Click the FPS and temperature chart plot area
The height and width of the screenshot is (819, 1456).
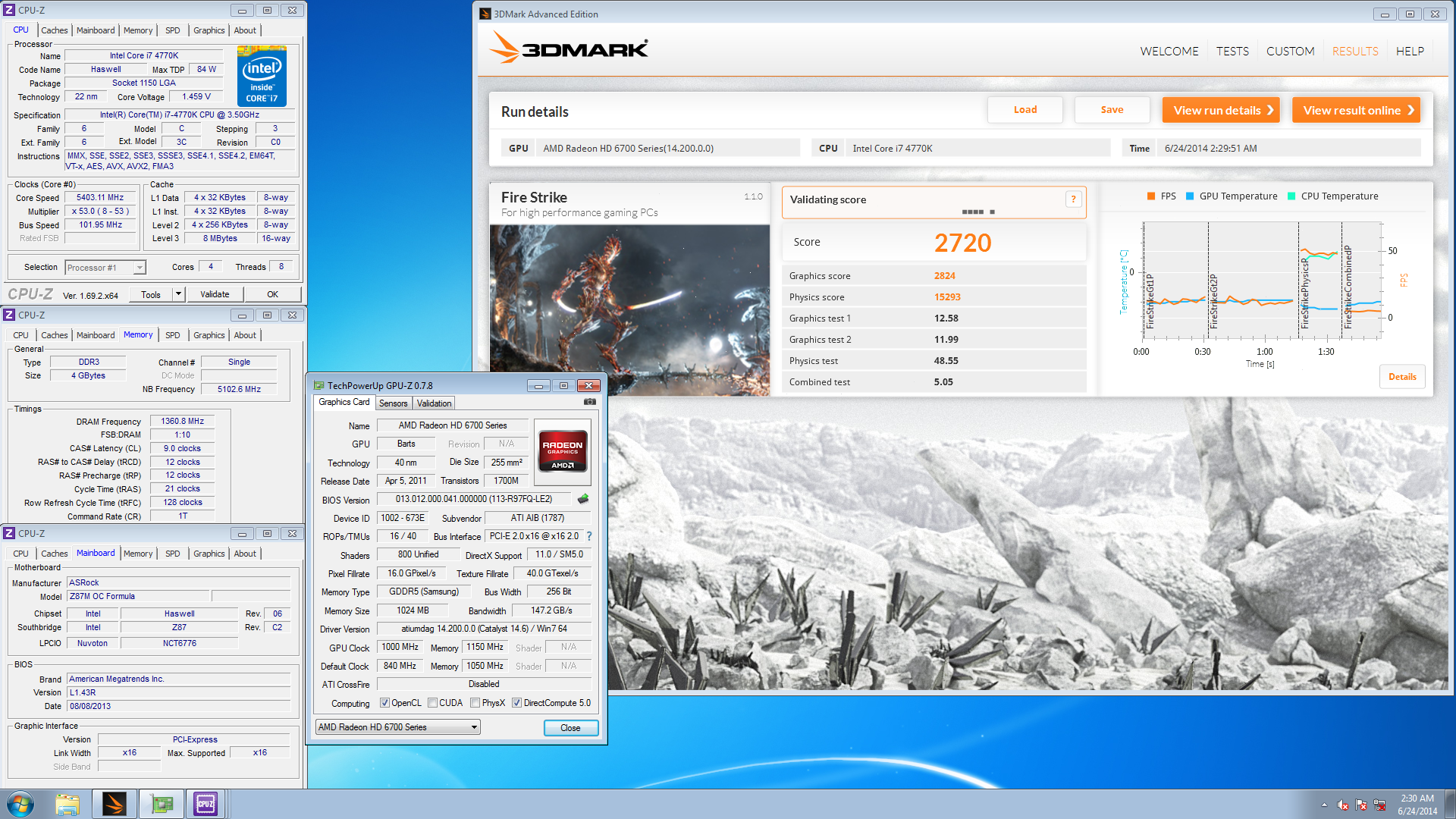[1260, 281]
